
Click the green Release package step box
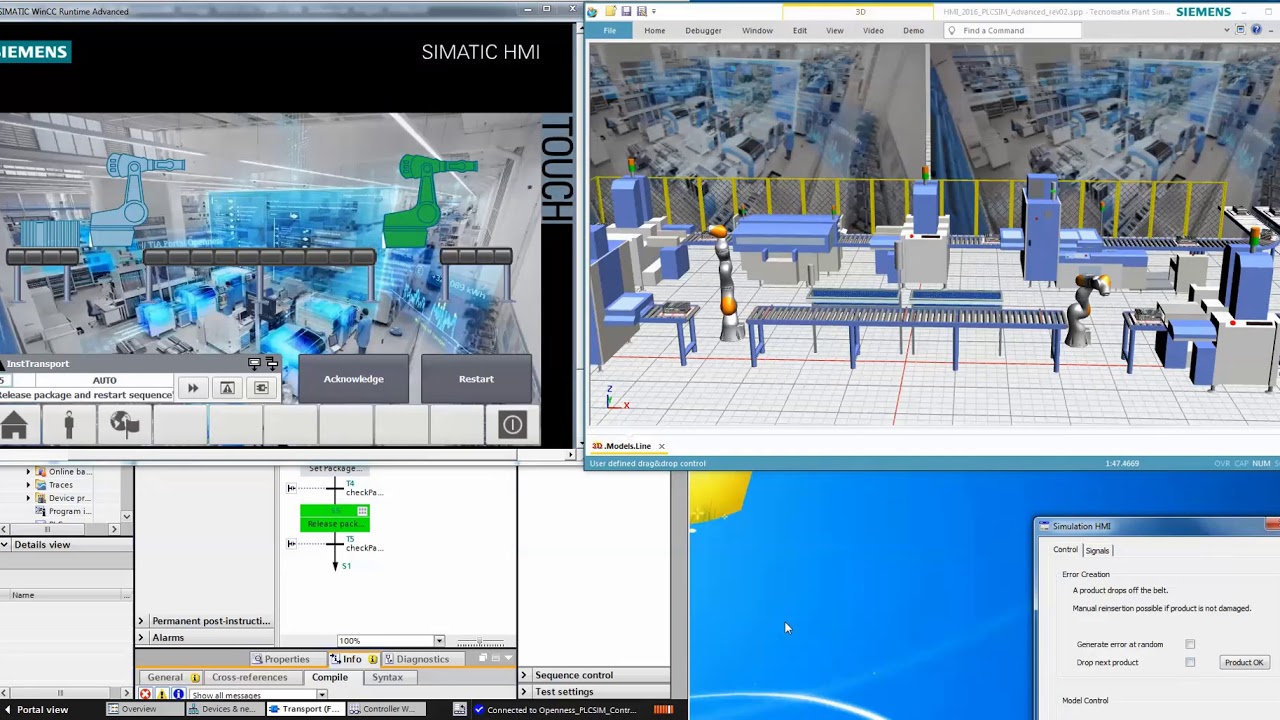tap(335, 518)
